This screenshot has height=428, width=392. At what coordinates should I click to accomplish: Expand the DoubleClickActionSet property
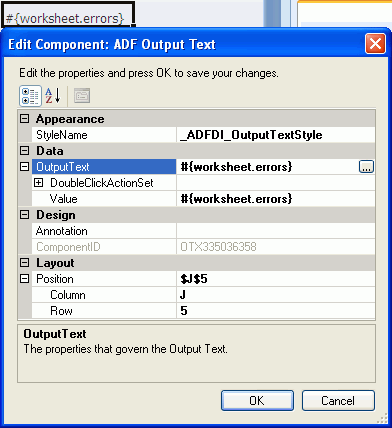pyautogui.click(x=39, y=183)
